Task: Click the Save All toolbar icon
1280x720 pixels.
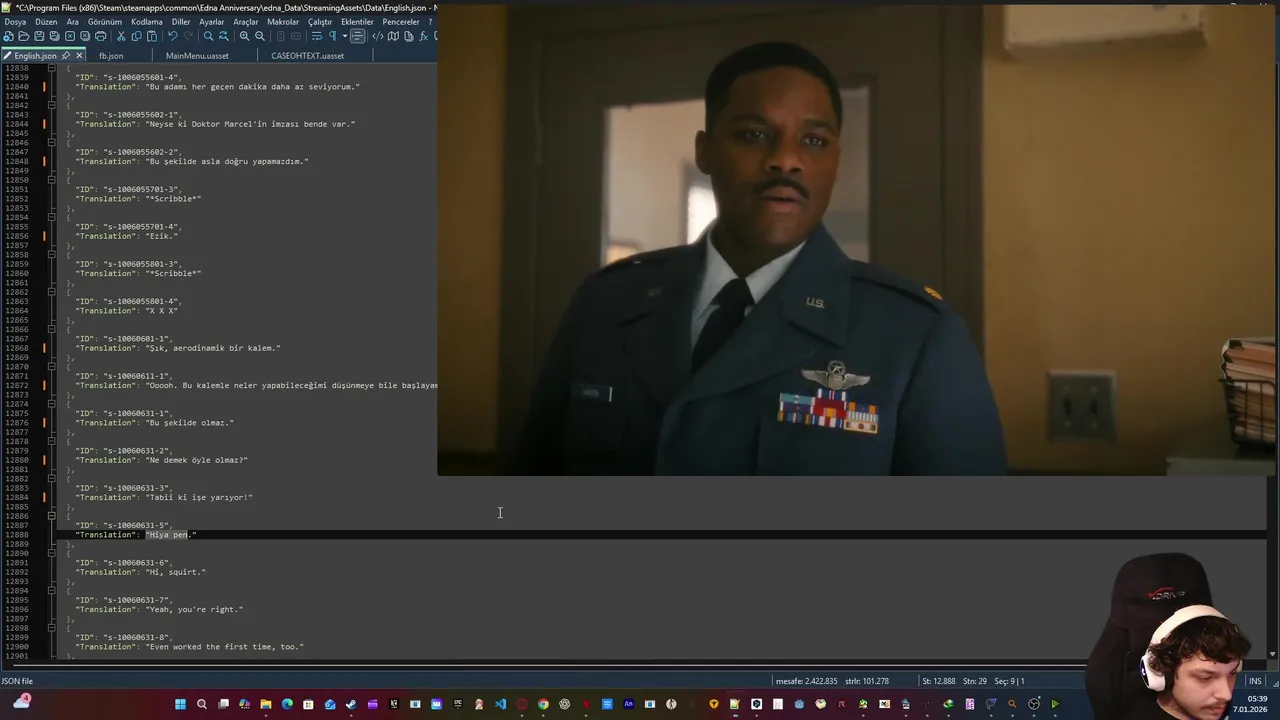Action: [x=54, y=36]
